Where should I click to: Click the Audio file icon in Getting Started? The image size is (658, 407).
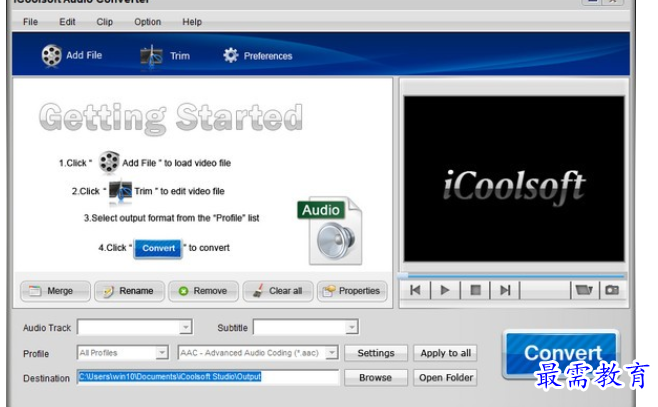tap(332, 230)
